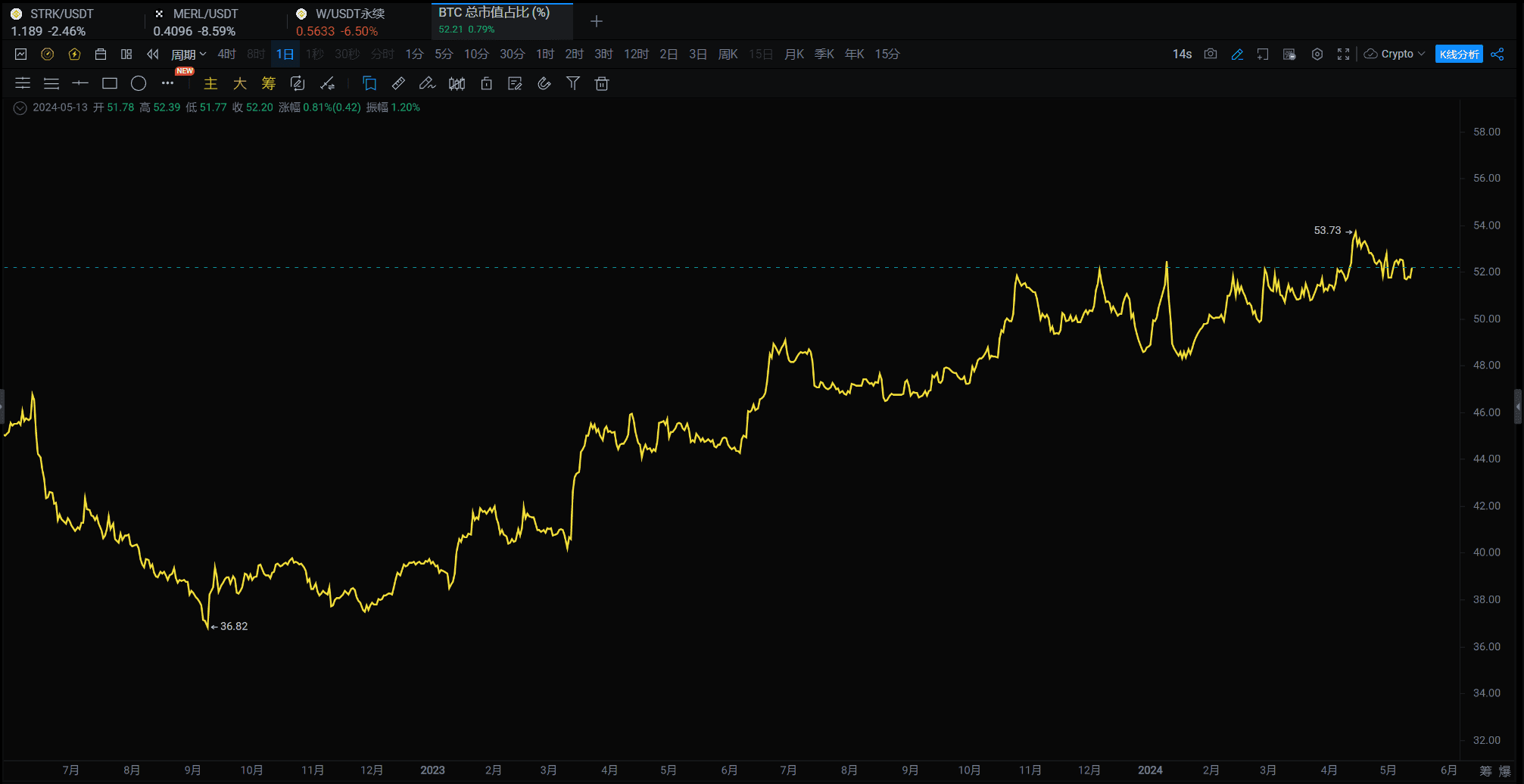This screenshot has width=1524, height=784.
Task: Select the 1分 timeframe
Action: pos(414,54)
